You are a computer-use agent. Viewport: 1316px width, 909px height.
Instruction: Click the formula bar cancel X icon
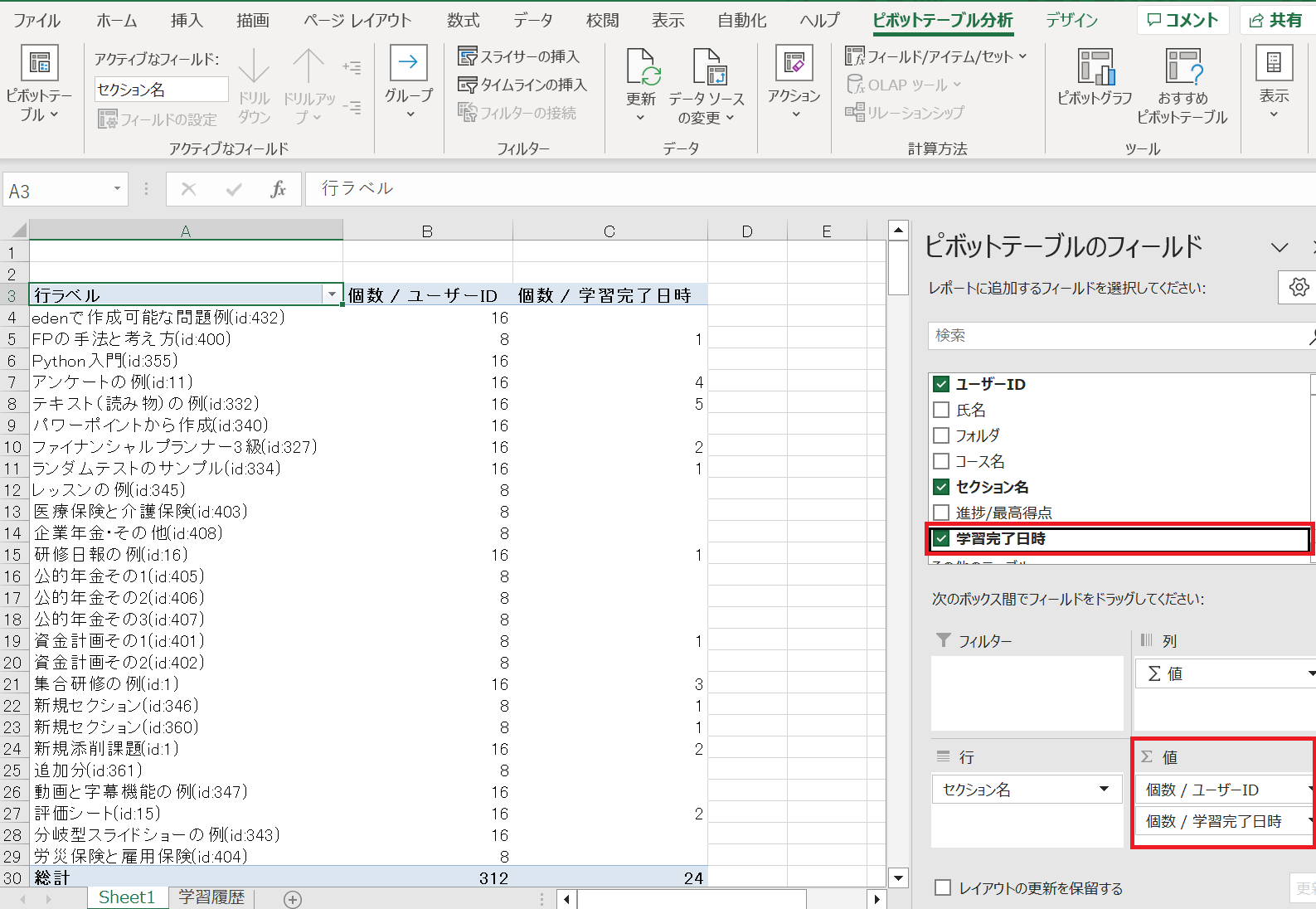point(188,190)
